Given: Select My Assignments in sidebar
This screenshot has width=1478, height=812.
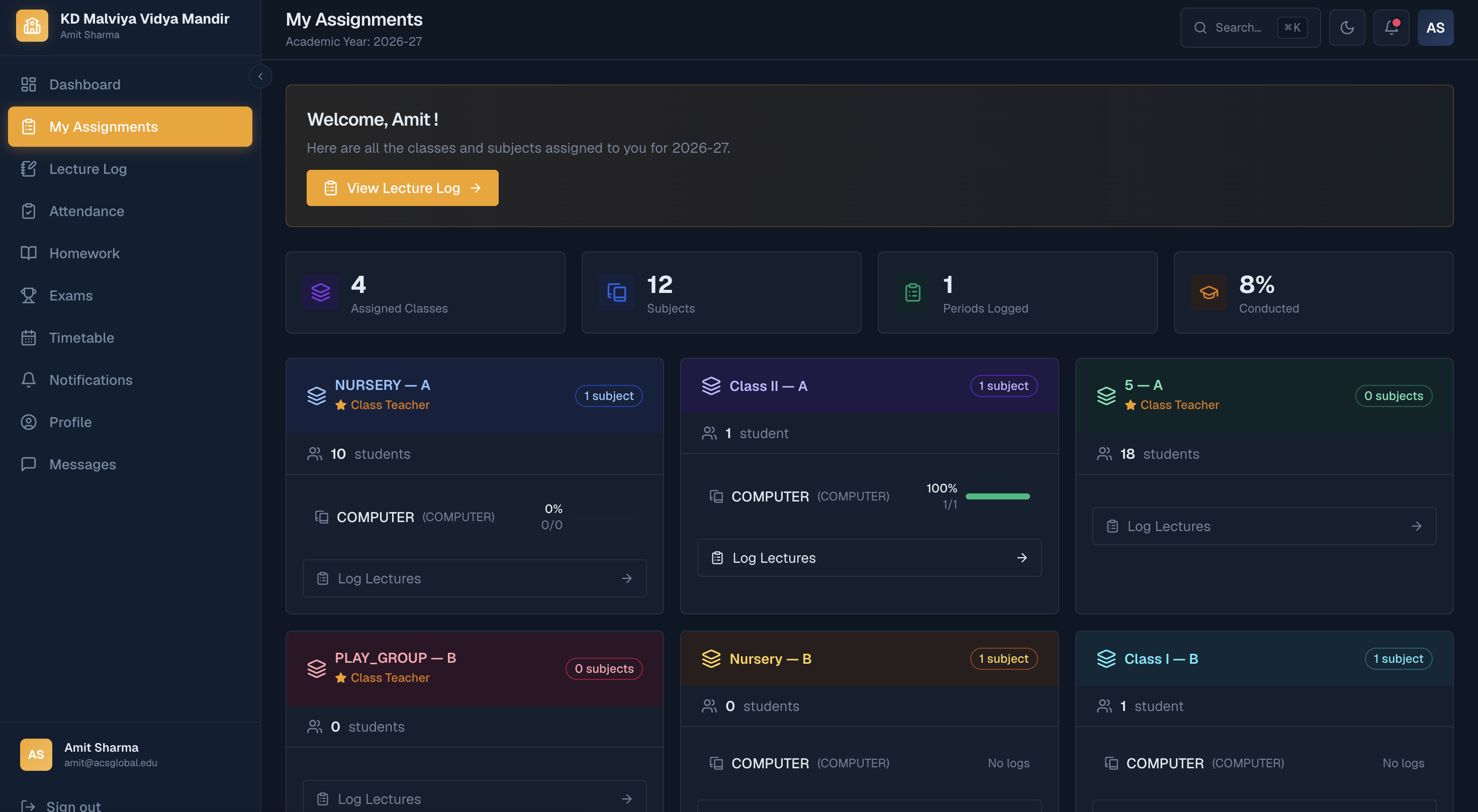Looking at the screenshot, I should (x=130, y=127).
